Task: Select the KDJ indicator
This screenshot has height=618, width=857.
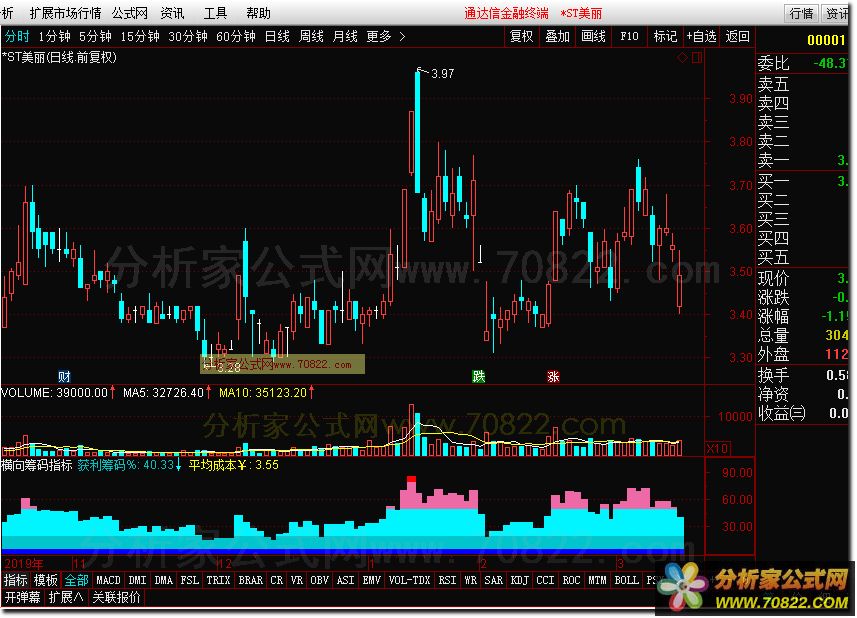Action: tap(520, 580)
